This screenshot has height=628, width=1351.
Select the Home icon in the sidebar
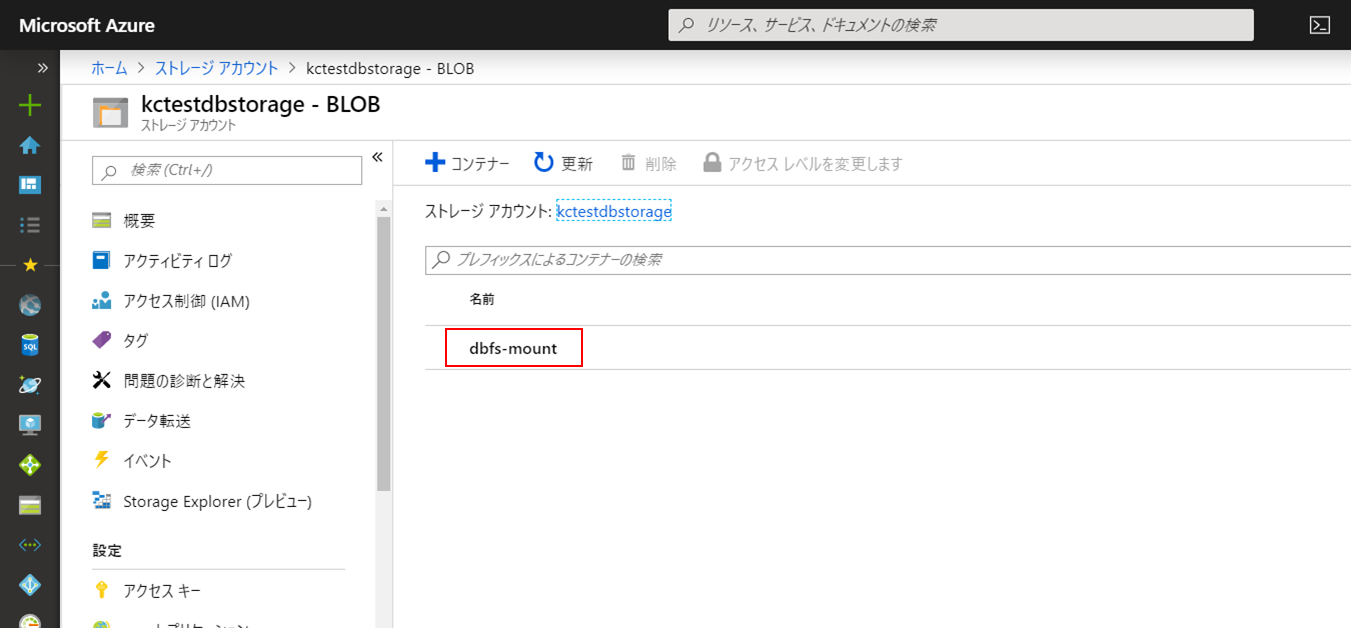pos(29,144)
